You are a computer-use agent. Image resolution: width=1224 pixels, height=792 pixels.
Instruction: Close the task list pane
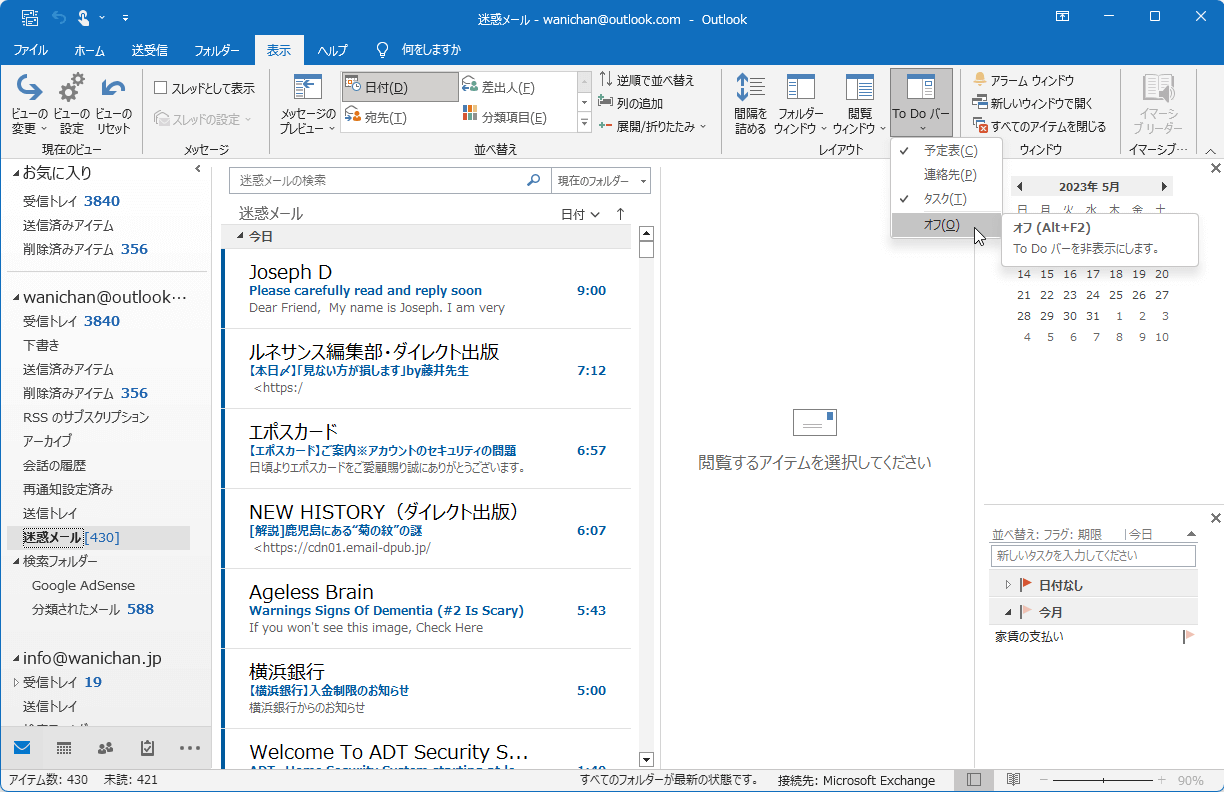tap(1215, 518)
